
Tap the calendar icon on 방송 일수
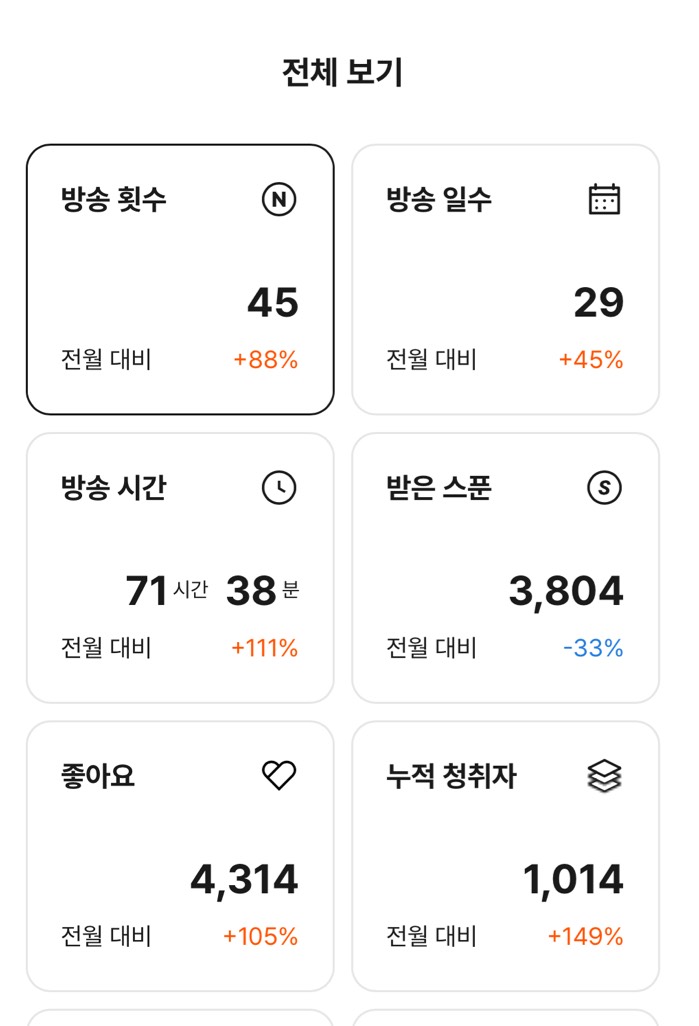tap(604, 200)
